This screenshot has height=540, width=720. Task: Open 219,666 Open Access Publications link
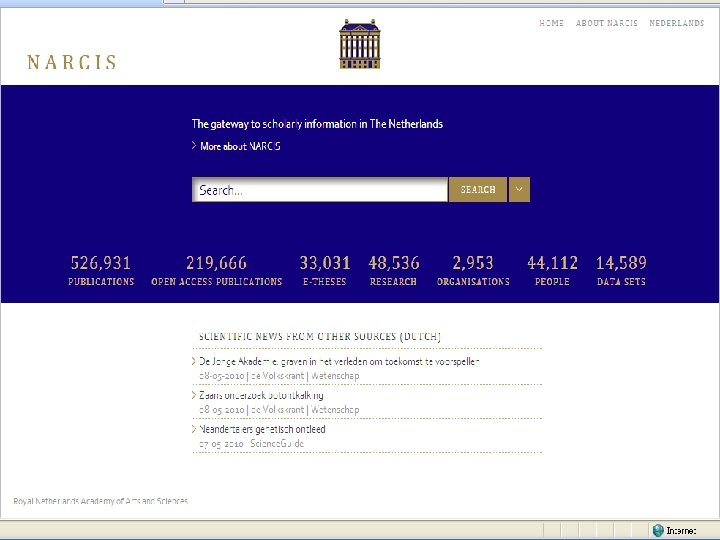(x=216, y=271)
